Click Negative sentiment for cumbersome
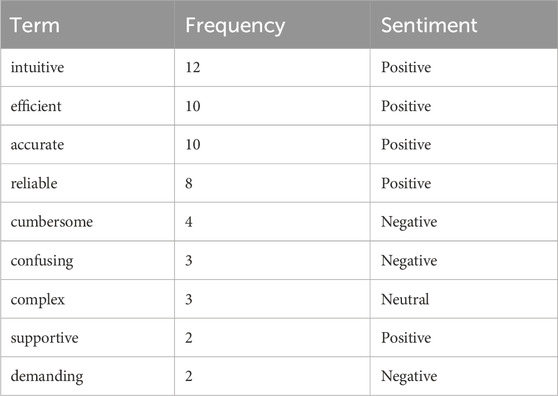 coord(409,222)
